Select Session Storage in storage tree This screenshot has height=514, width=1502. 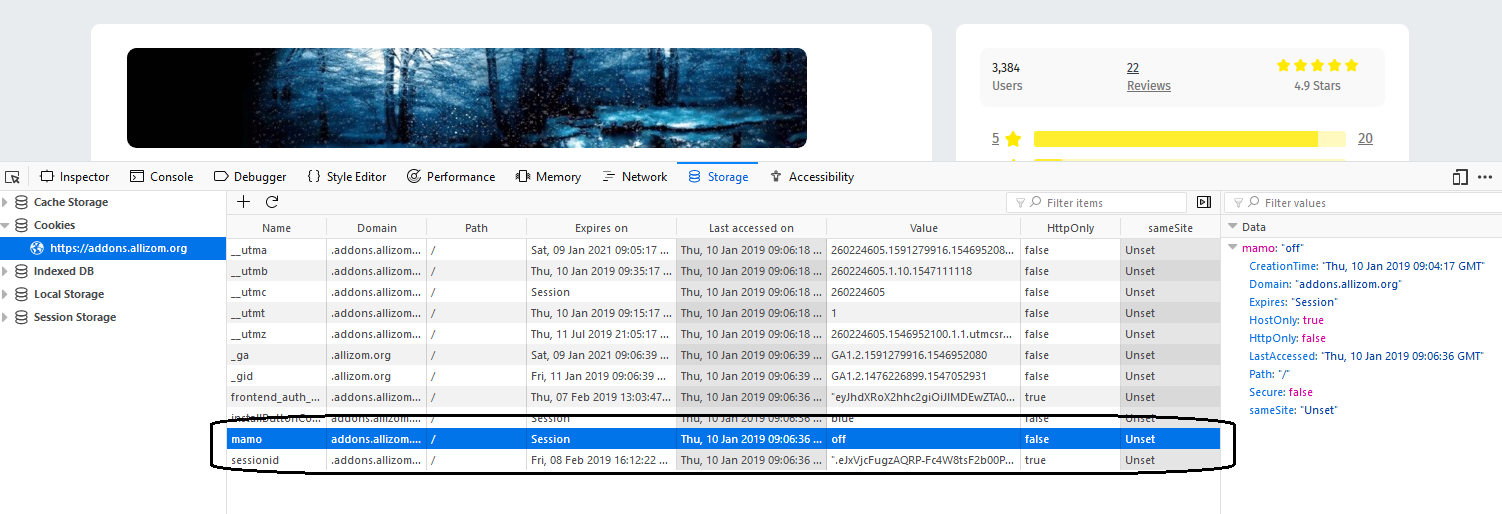pos(75,317)
